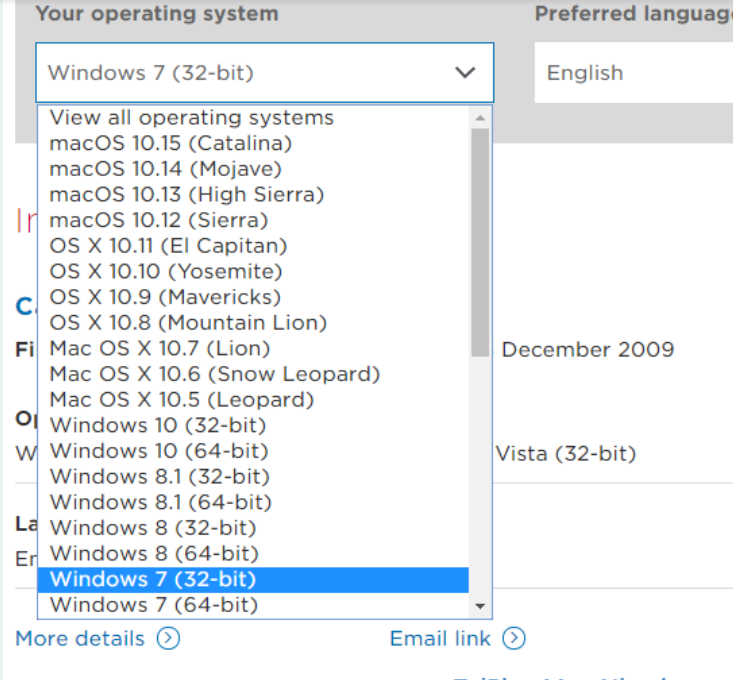
Task: Click the scroll up arrow in list
Action: [480, 117]
